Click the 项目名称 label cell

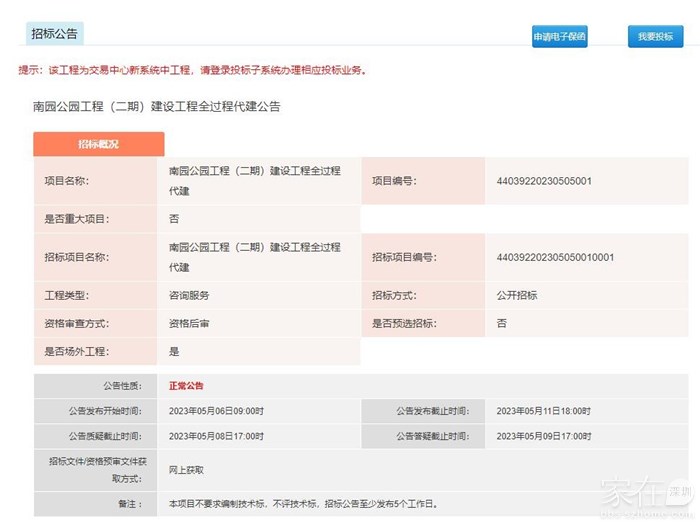(x=68, y=181)
